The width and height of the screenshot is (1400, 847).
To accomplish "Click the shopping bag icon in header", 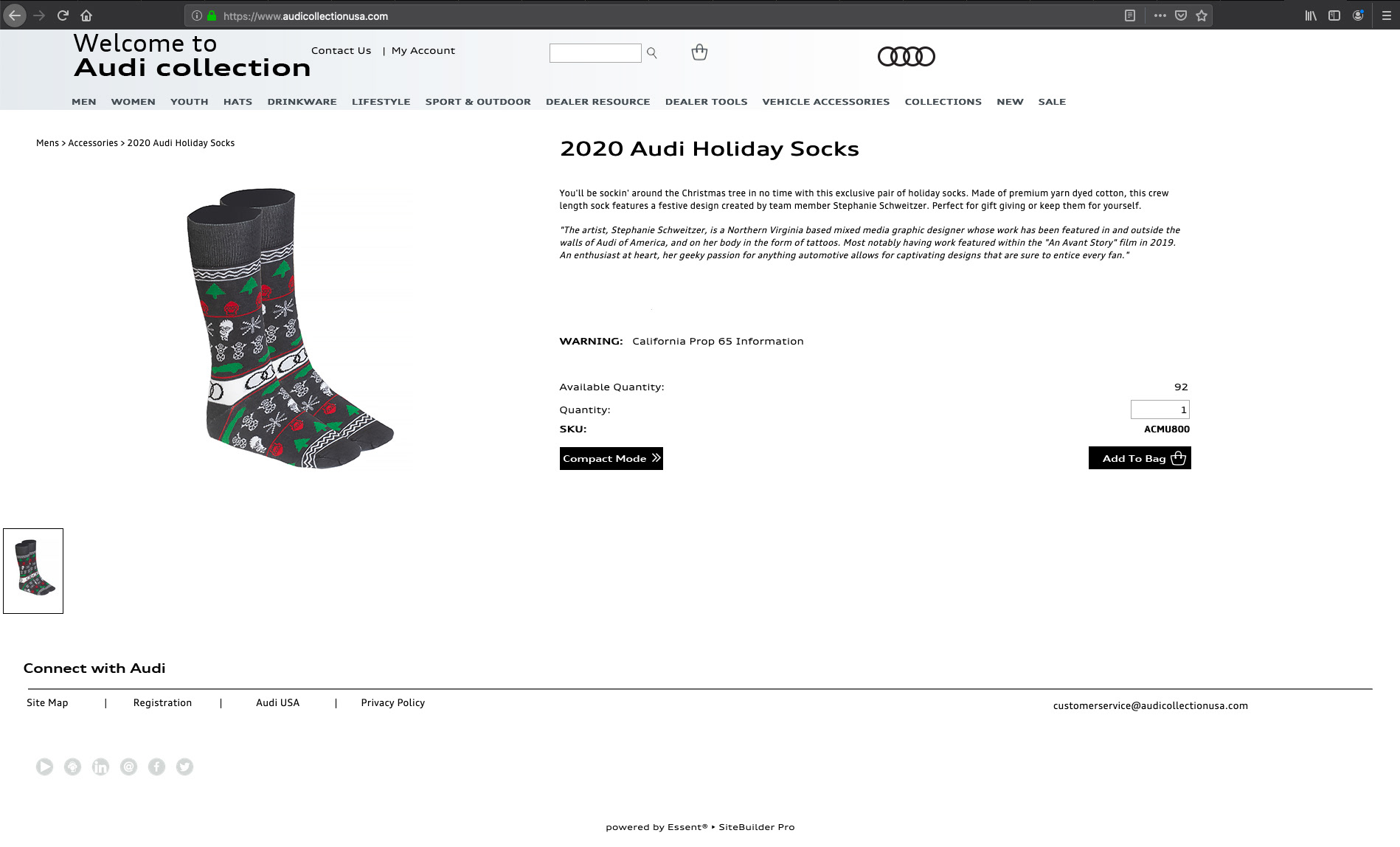I will coord(699,52).
